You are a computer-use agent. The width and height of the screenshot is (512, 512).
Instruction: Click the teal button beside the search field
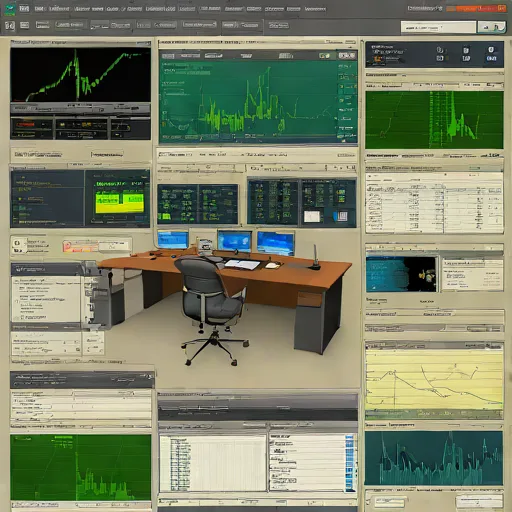point(491,27)
